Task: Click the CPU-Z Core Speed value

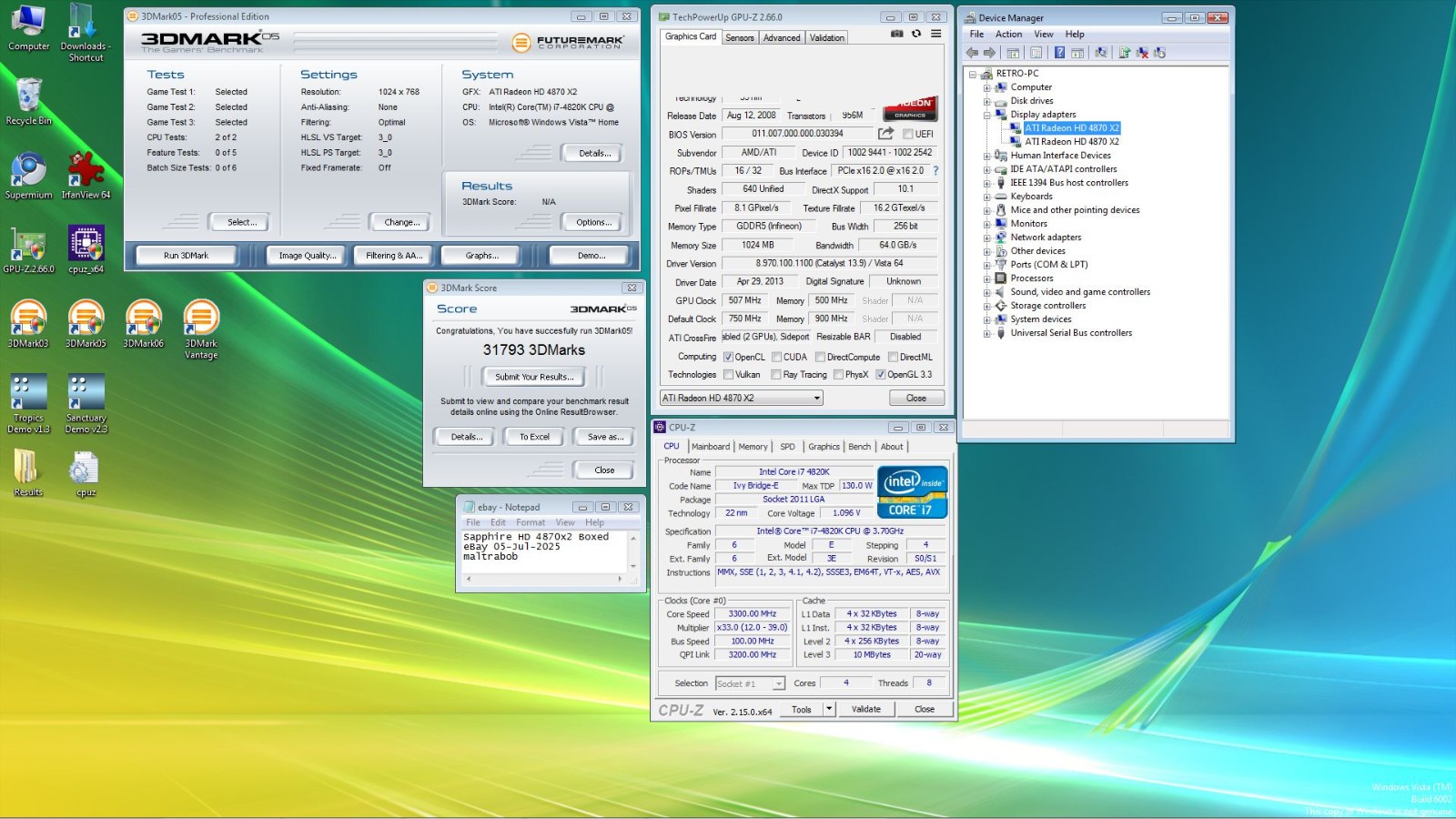Action: 752,613
